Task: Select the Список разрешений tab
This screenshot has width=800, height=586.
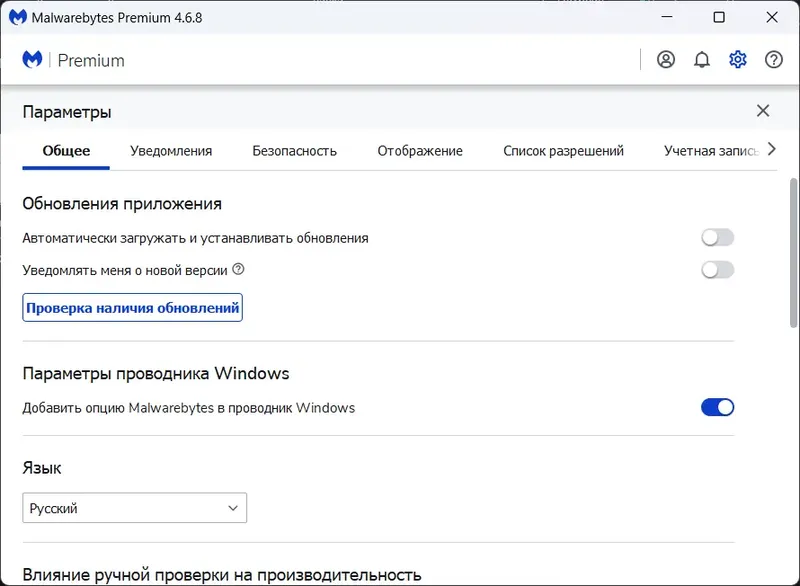Action: pos(563,151)
